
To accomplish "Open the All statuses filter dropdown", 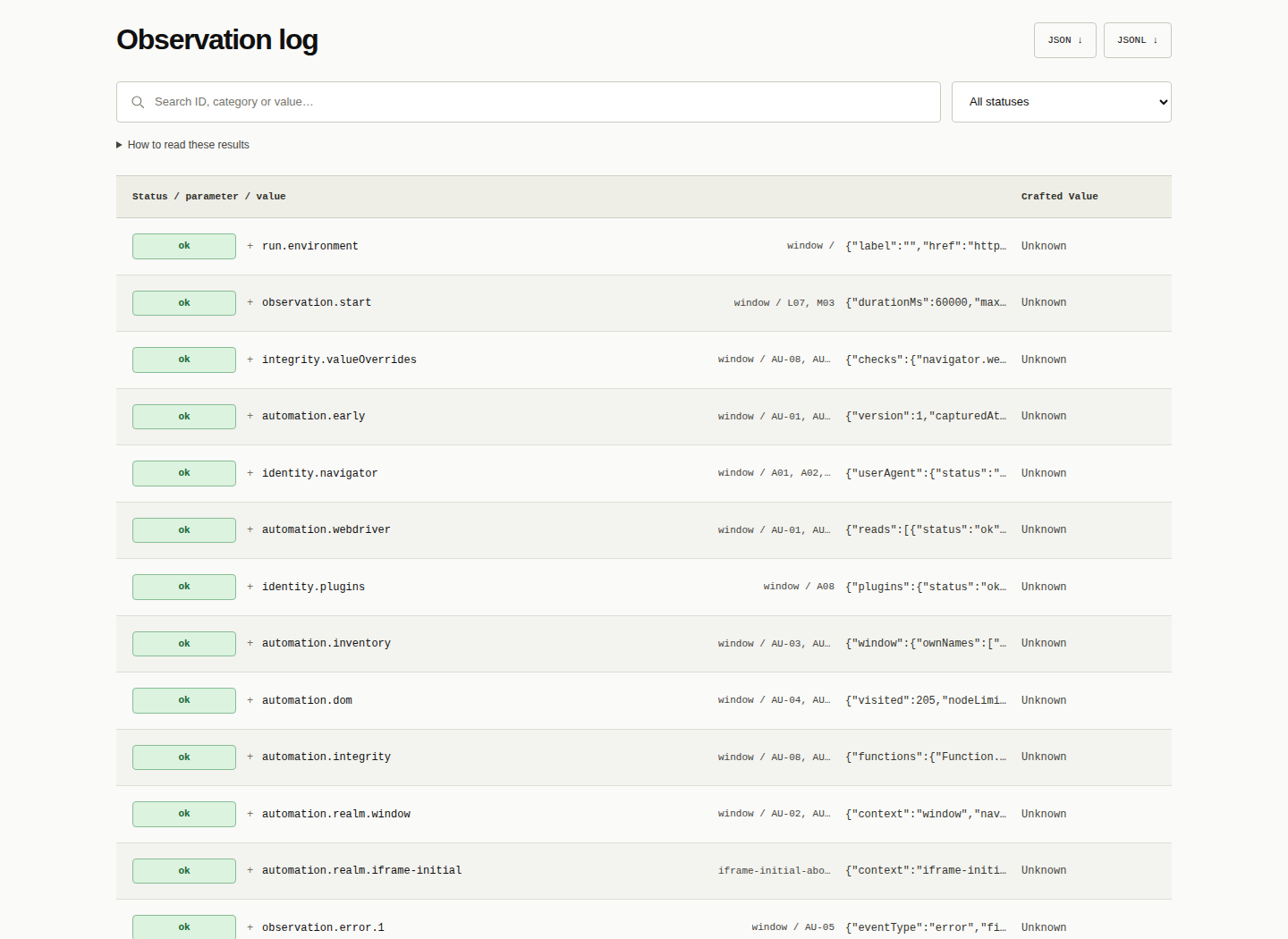I will pos(1062,102).
